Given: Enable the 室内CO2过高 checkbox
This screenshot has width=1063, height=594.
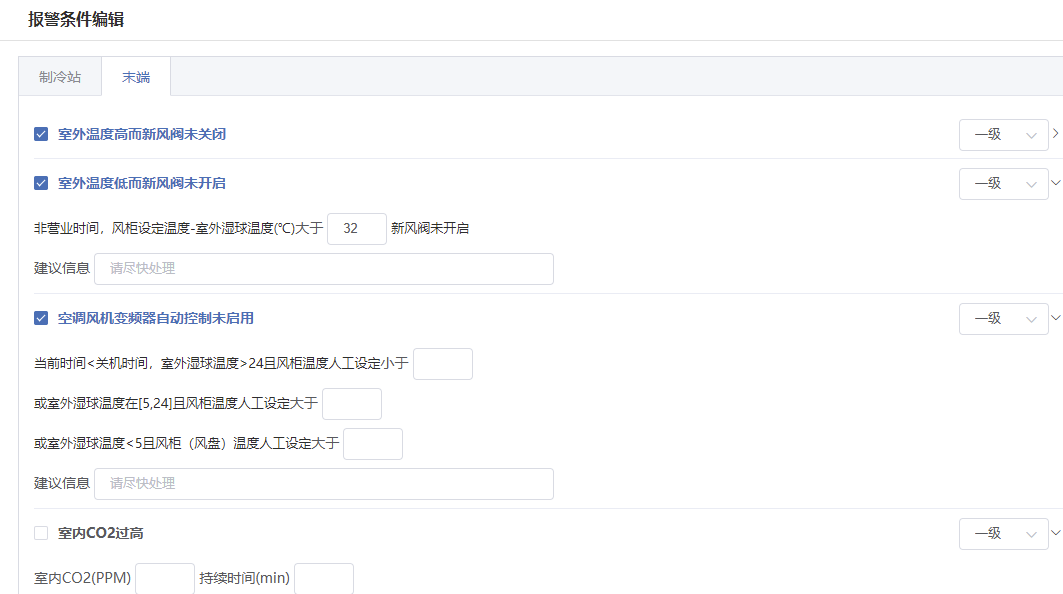Looking at the screenshot, I should click(41, 533).
